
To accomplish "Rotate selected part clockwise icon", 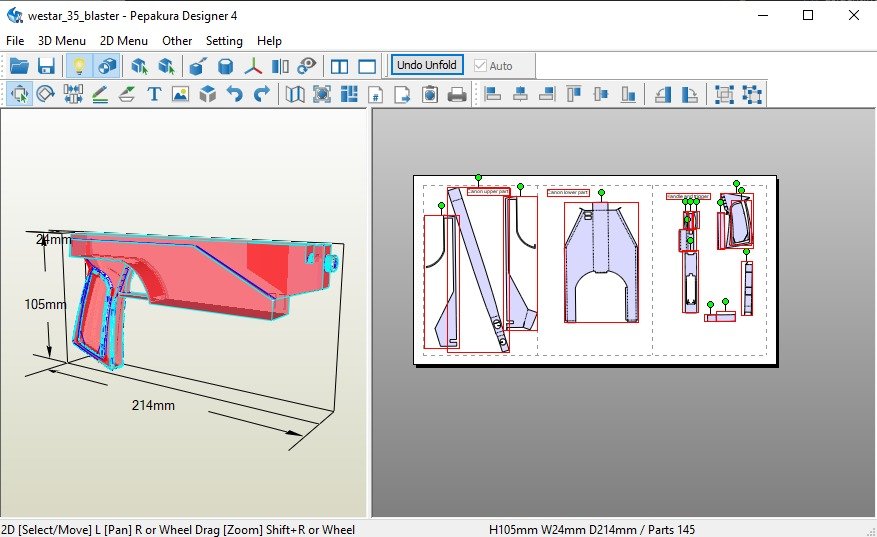I will click(x=689, y=93).
